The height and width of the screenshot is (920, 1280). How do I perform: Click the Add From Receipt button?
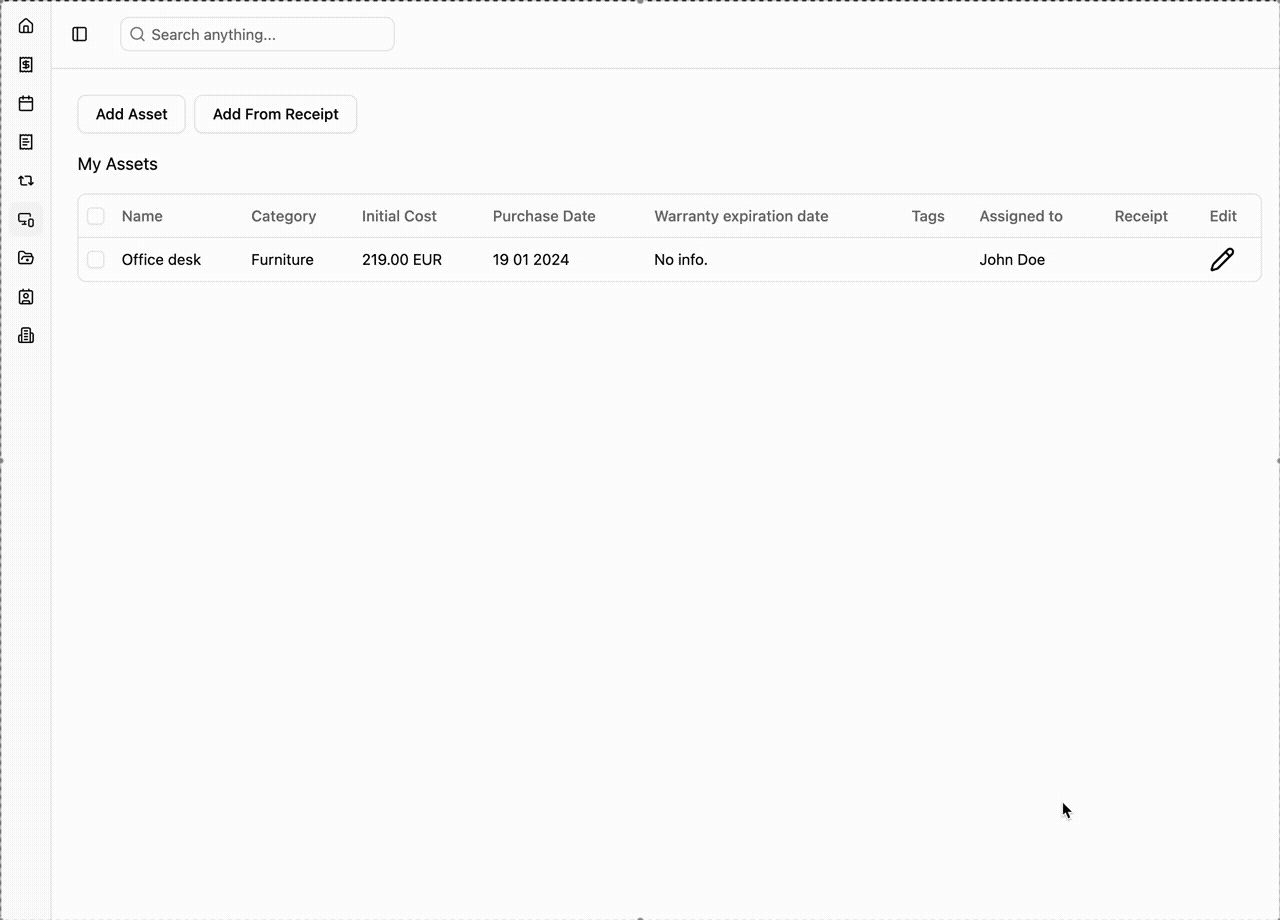275,114
